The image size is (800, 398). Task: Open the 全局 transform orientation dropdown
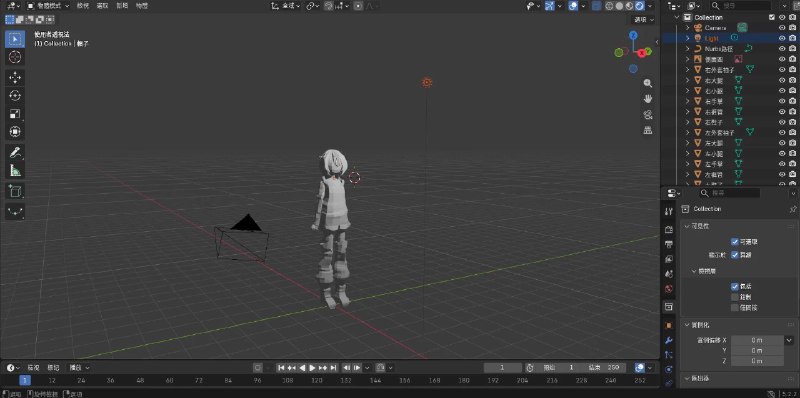point(285,6)
